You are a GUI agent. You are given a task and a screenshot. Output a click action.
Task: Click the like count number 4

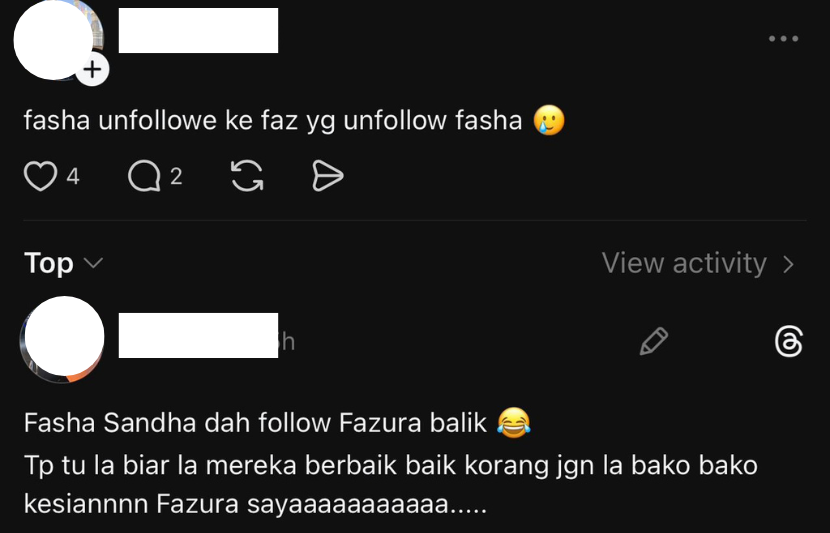click(x=73, y=176)
